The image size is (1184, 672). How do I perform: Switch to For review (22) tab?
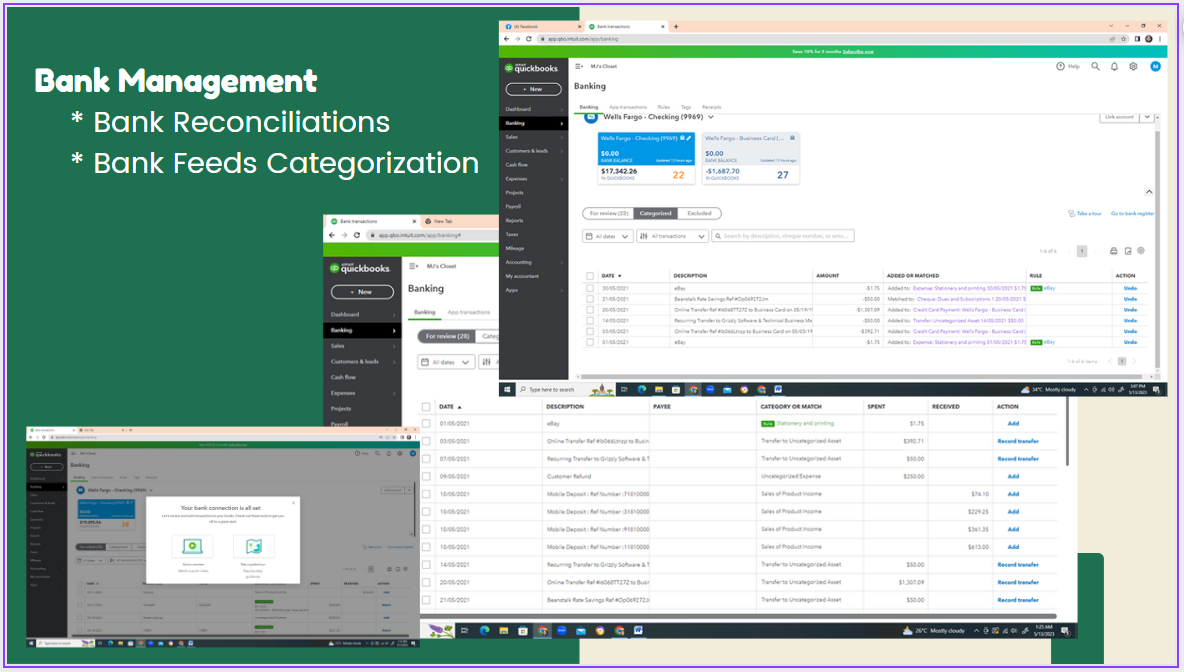609,214
